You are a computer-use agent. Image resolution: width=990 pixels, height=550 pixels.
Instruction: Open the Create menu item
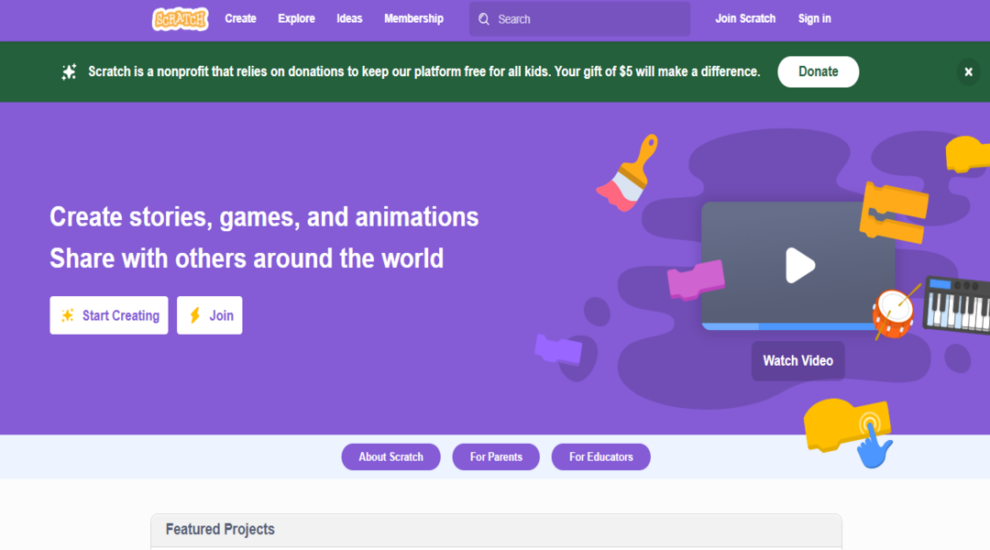tap(240, 19)
